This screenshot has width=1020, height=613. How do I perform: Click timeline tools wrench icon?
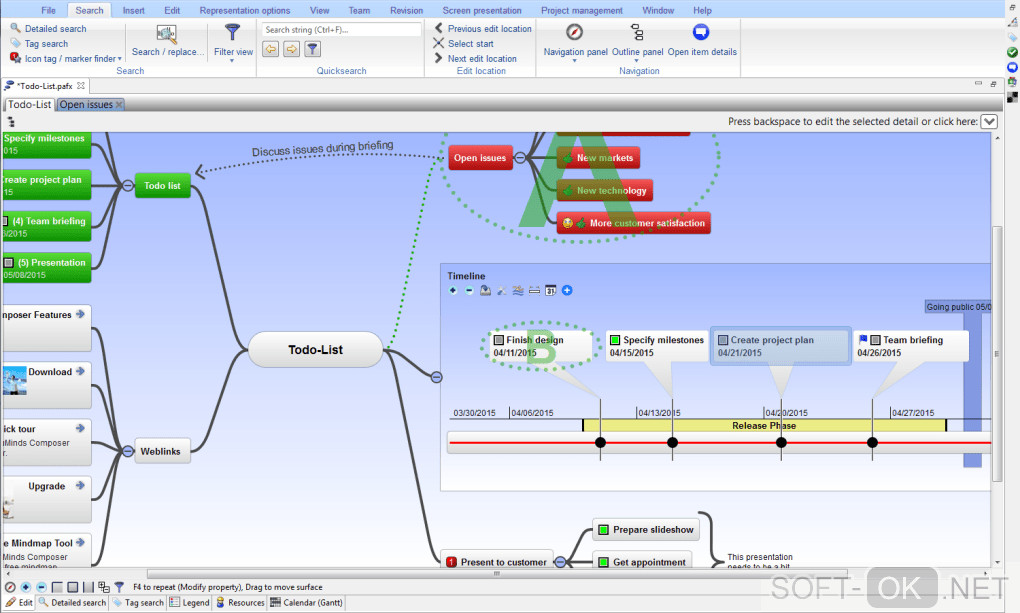(x=502, y=290)
